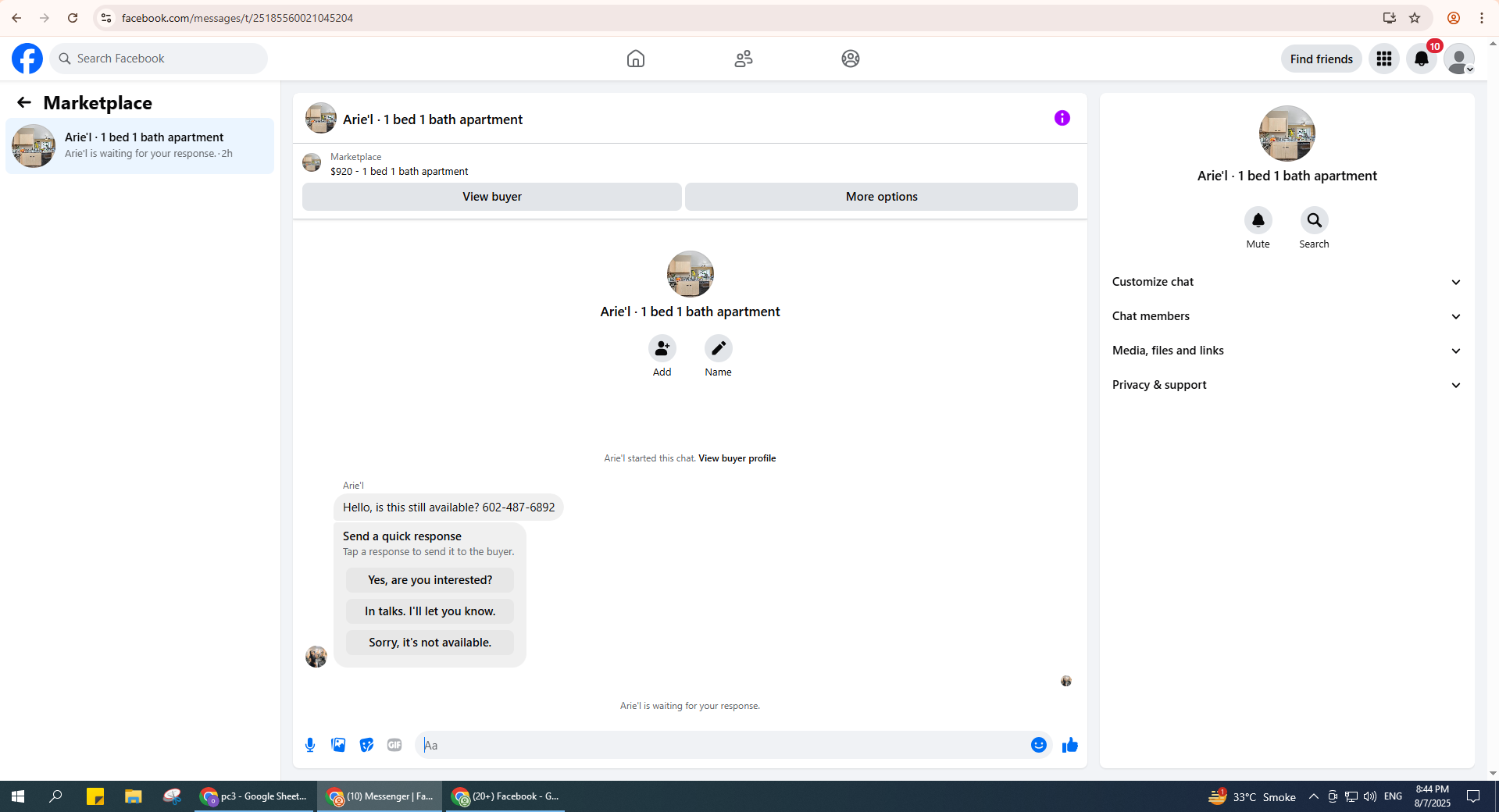Search in conversation magnifier icon

coord(1315,220)
